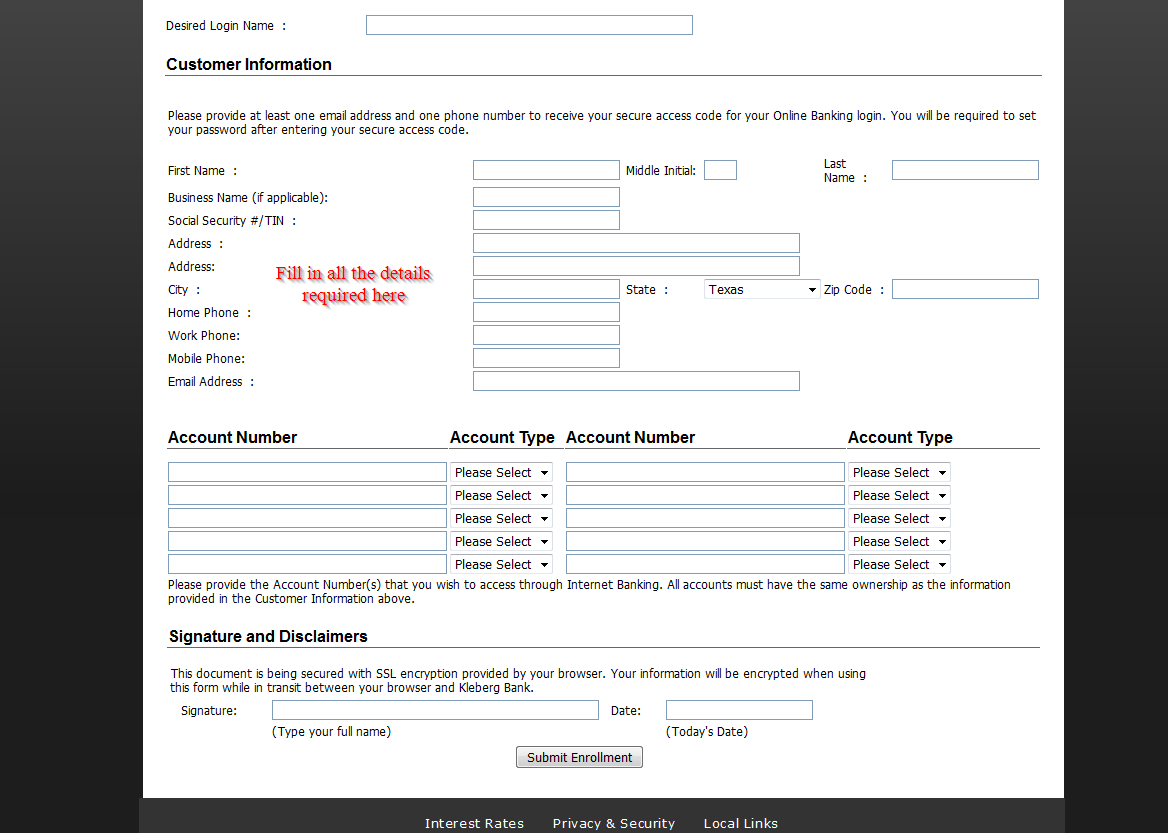Focus the First Name text box
The height and width of the screenshot is (833, 1168).
tap(546, 171)
